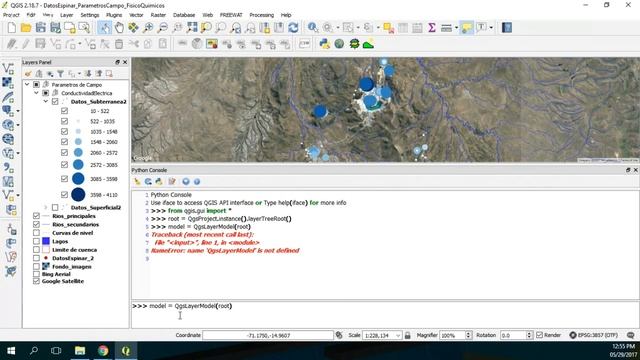Open the Scale dropdown
This screenshot has width=640, height=360.
[398, 336]
